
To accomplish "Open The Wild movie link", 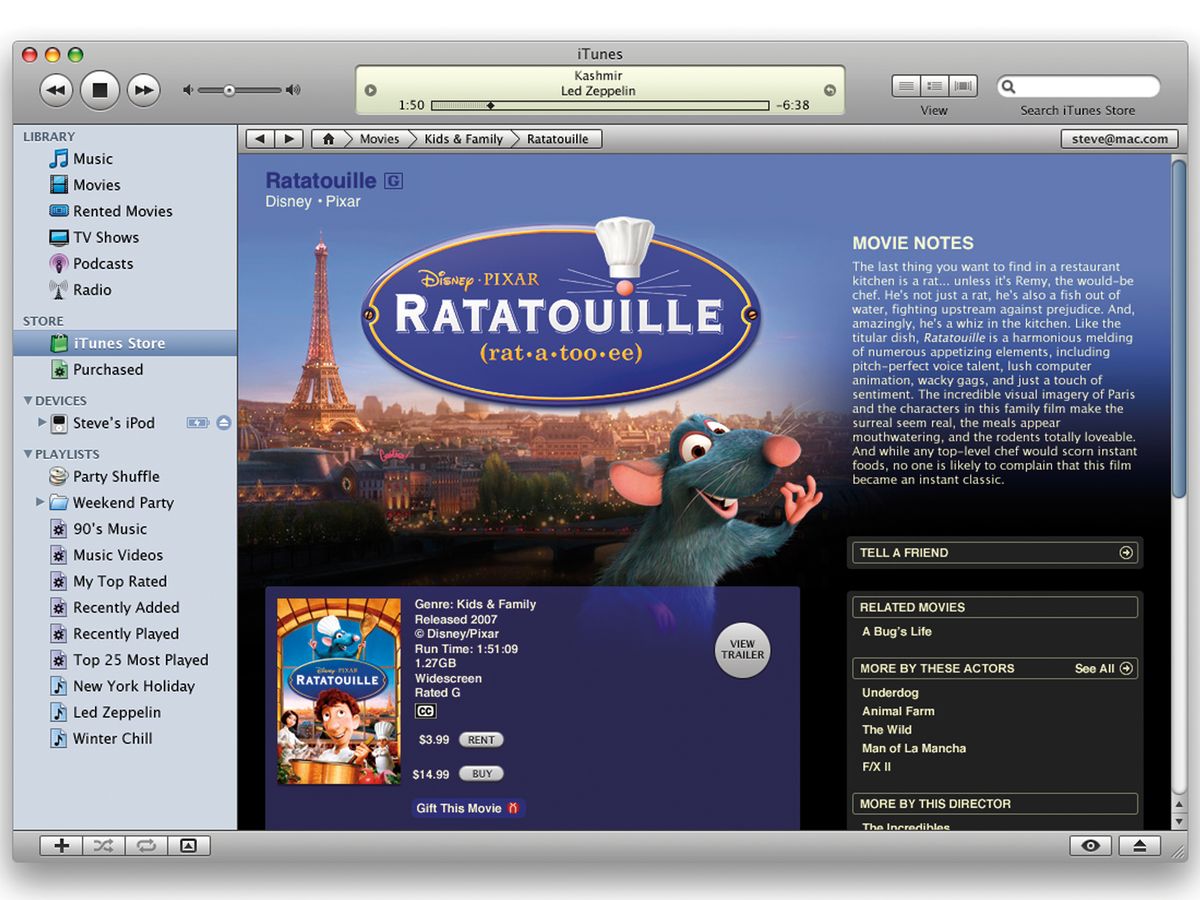I will pyautogui.click(x=887, y=729).
